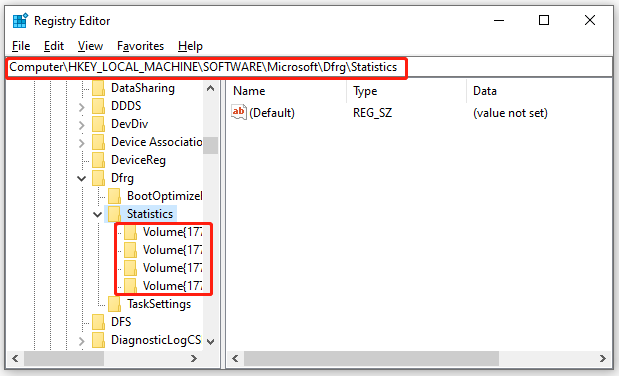Select the Dfrg folder icon
This screenshot has width=619, height=376.
point(98,178)
